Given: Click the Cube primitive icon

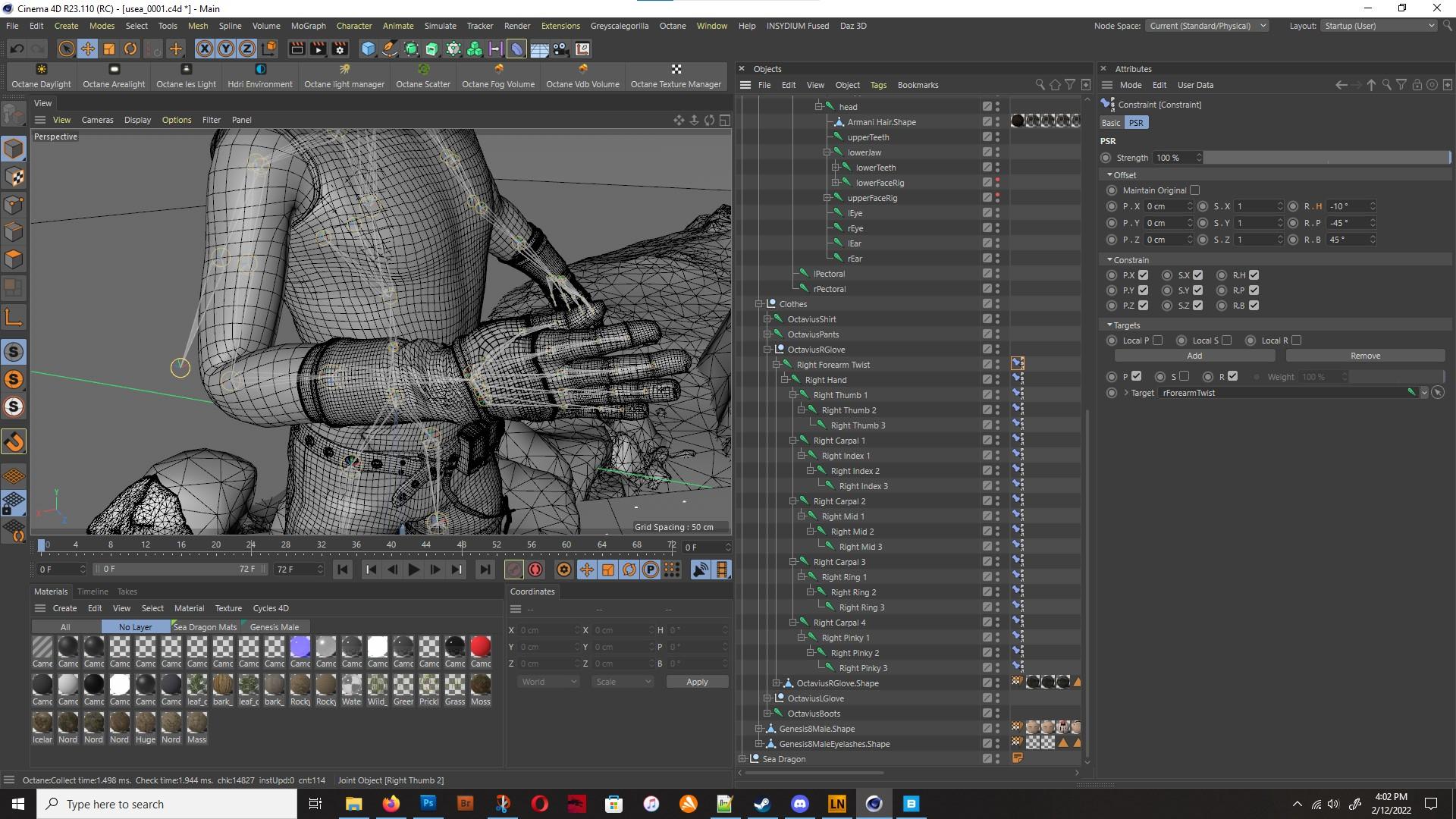Looking at the screenshot, I should tap(368, 49).
